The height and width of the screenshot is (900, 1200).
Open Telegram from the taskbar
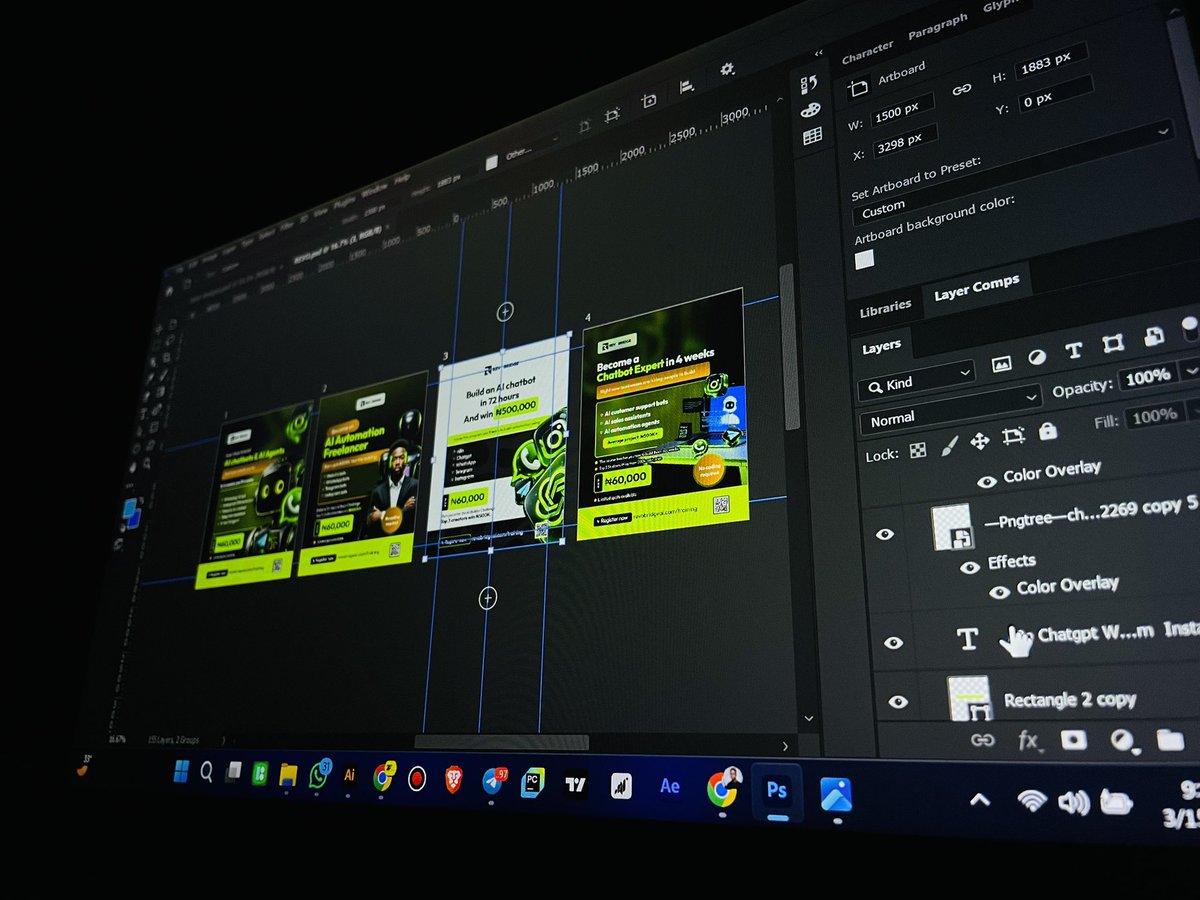(x=494, y=780)
